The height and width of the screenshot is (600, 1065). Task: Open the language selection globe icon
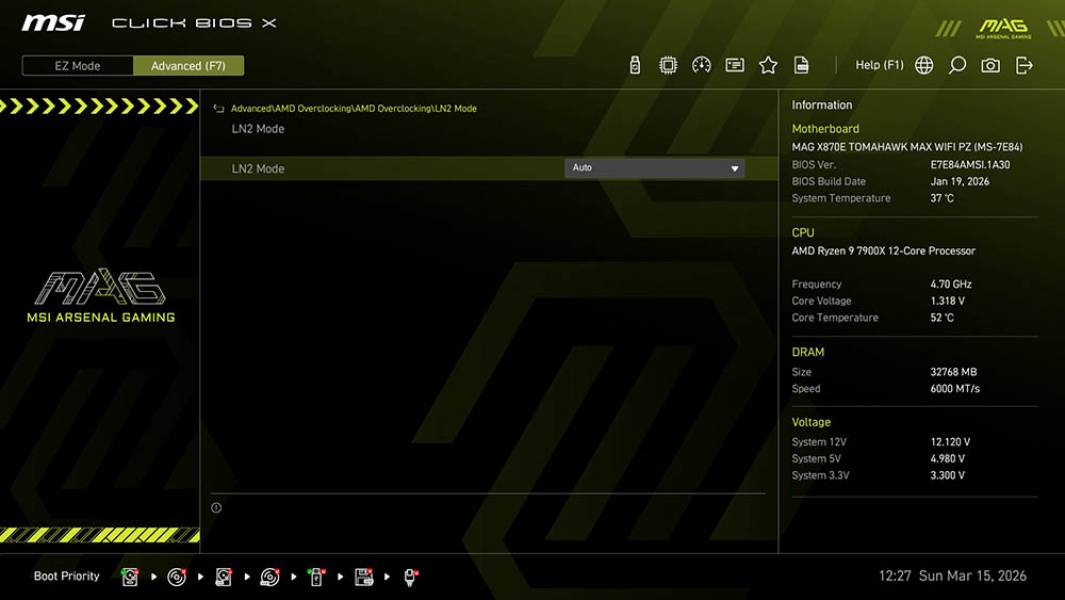click(x=924, y=64)
